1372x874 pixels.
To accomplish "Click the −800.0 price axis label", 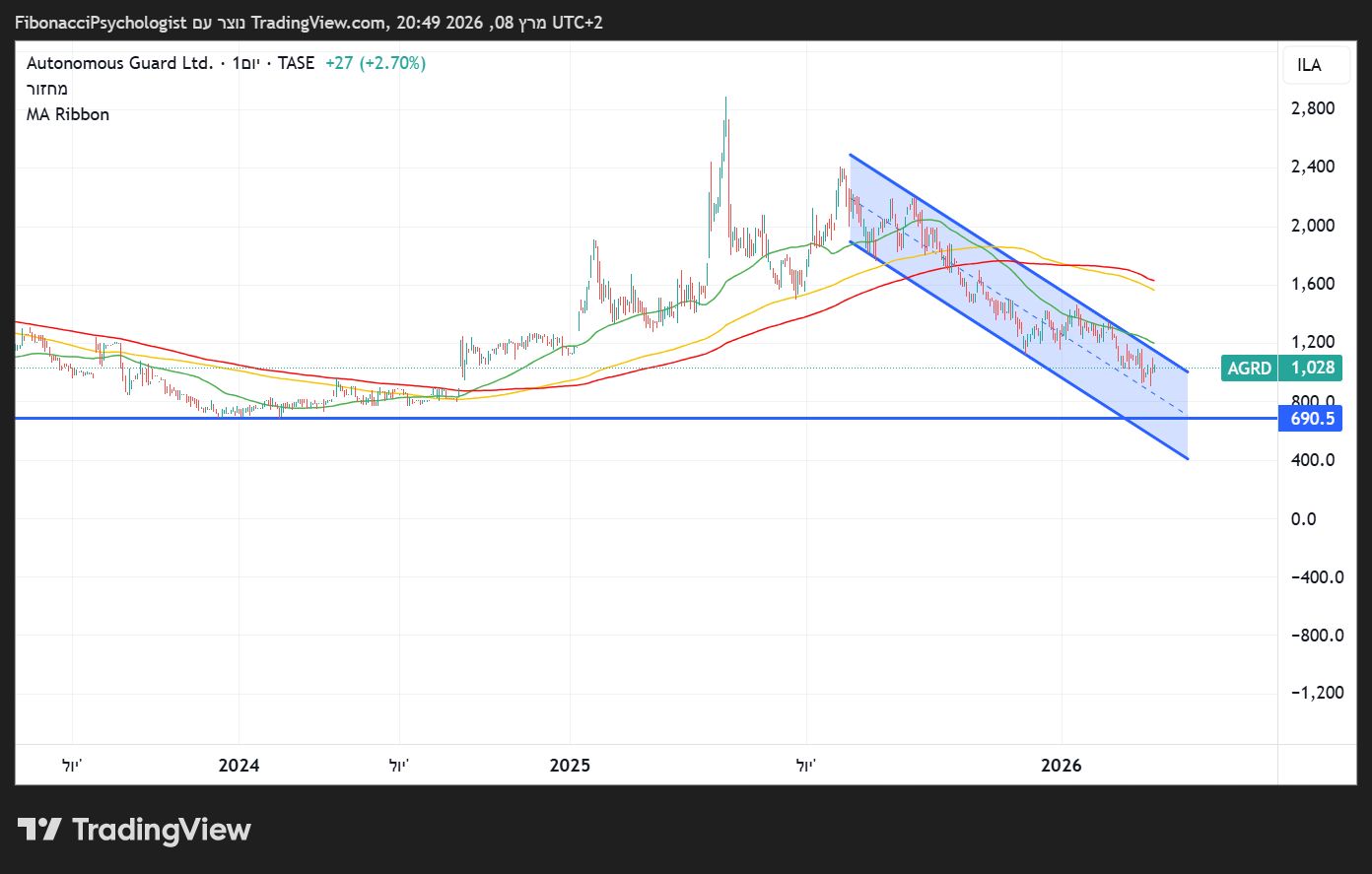I will tap(1317, 636).
